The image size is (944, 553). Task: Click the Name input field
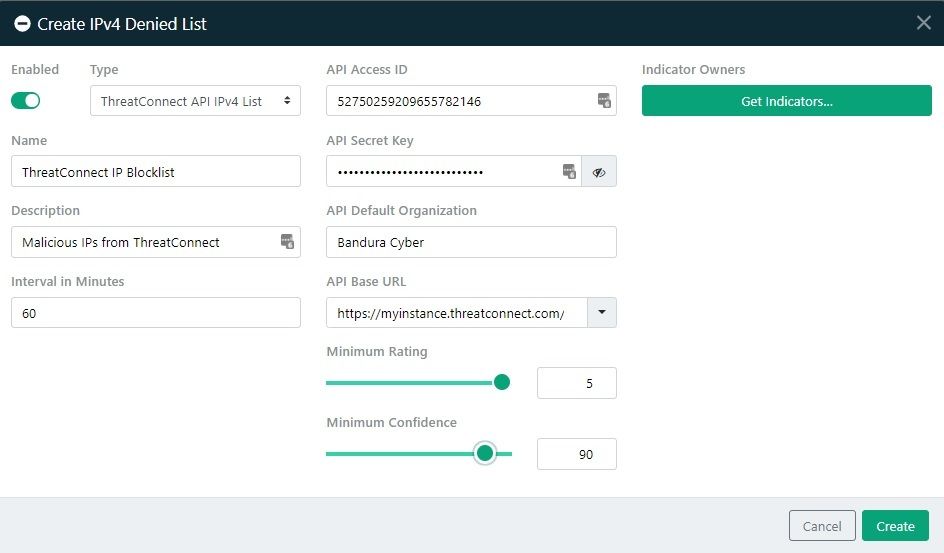coord(155,171)
